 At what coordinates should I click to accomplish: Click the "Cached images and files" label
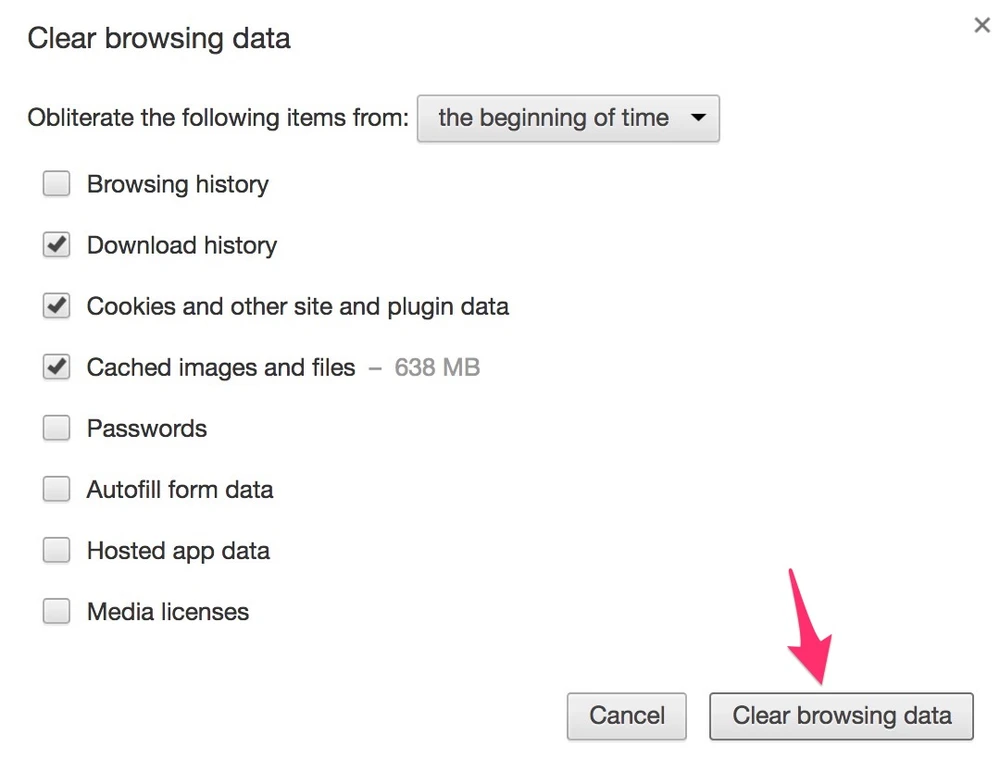(221, 367)
